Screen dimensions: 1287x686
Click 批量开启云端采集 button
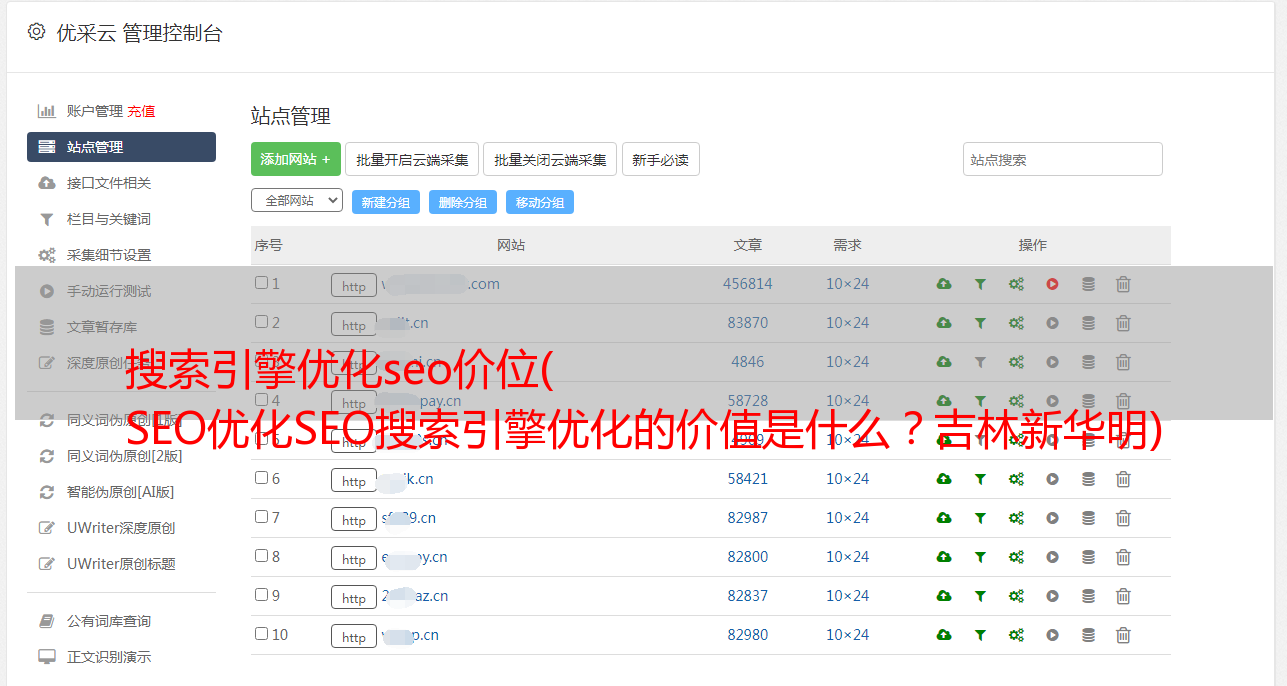tap(412, 159)
